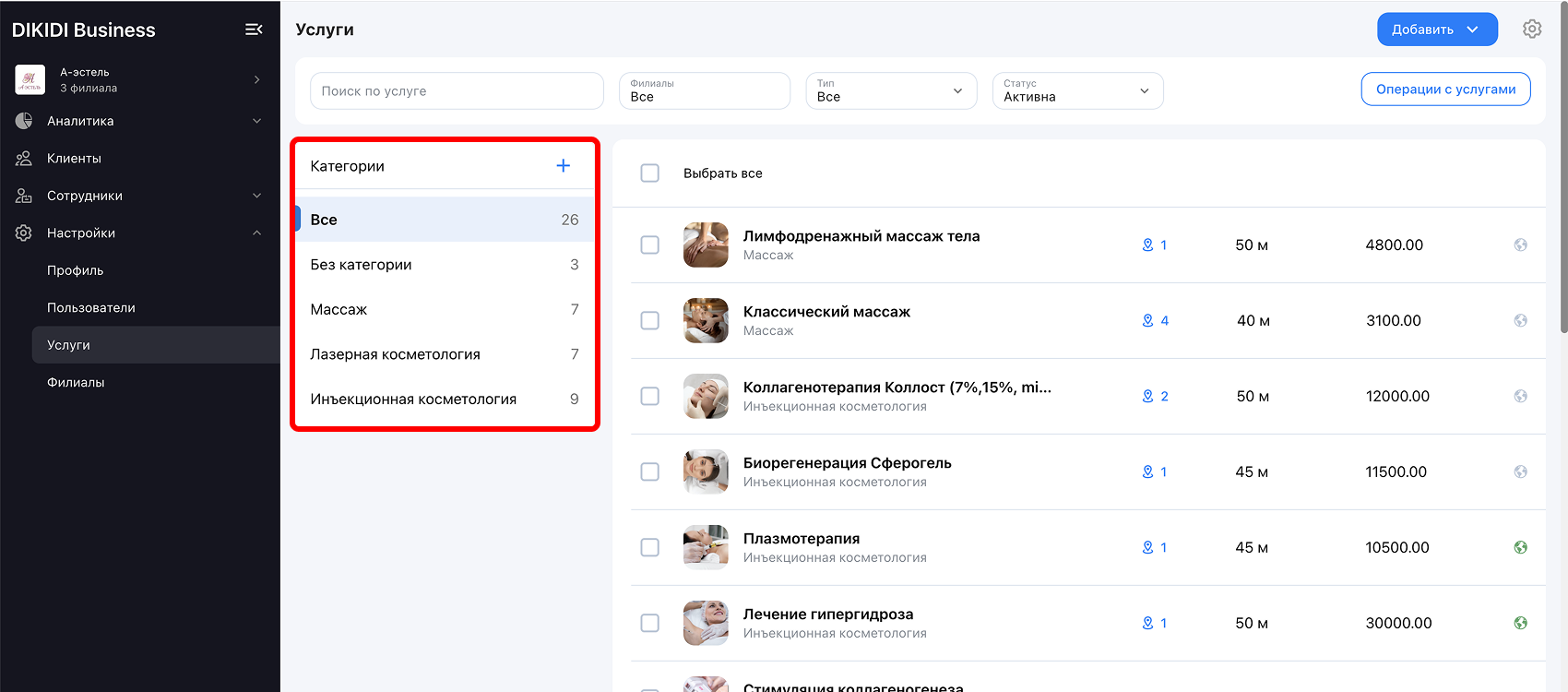Image resolution: width=1568 pixels, height=692 pixels.
Task: Open the Филиалы filter dropdown
Action: [x=705, y=90]
